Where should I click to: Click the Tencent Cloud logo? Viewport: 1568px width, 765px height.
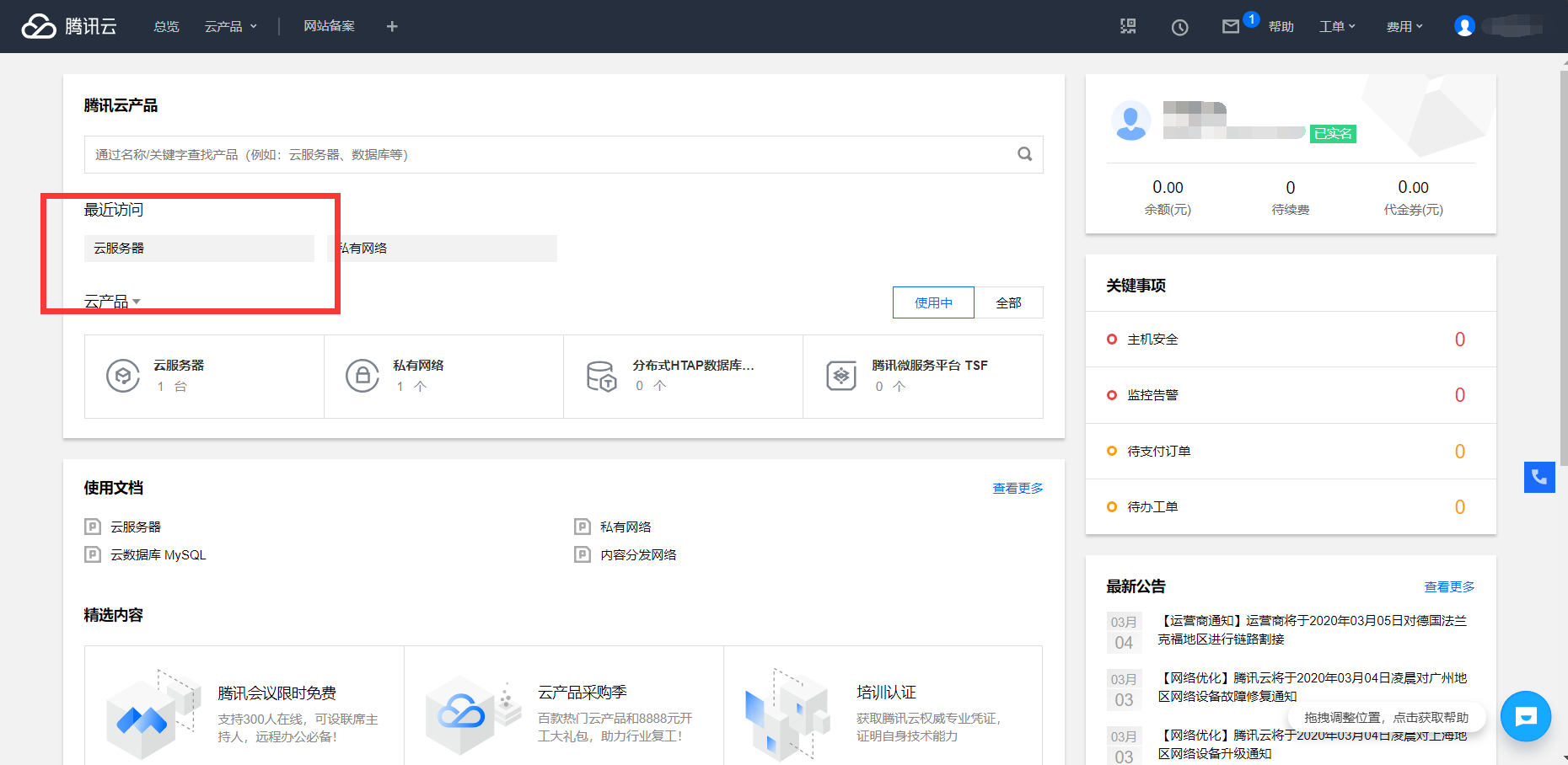[x=69, y=26]
